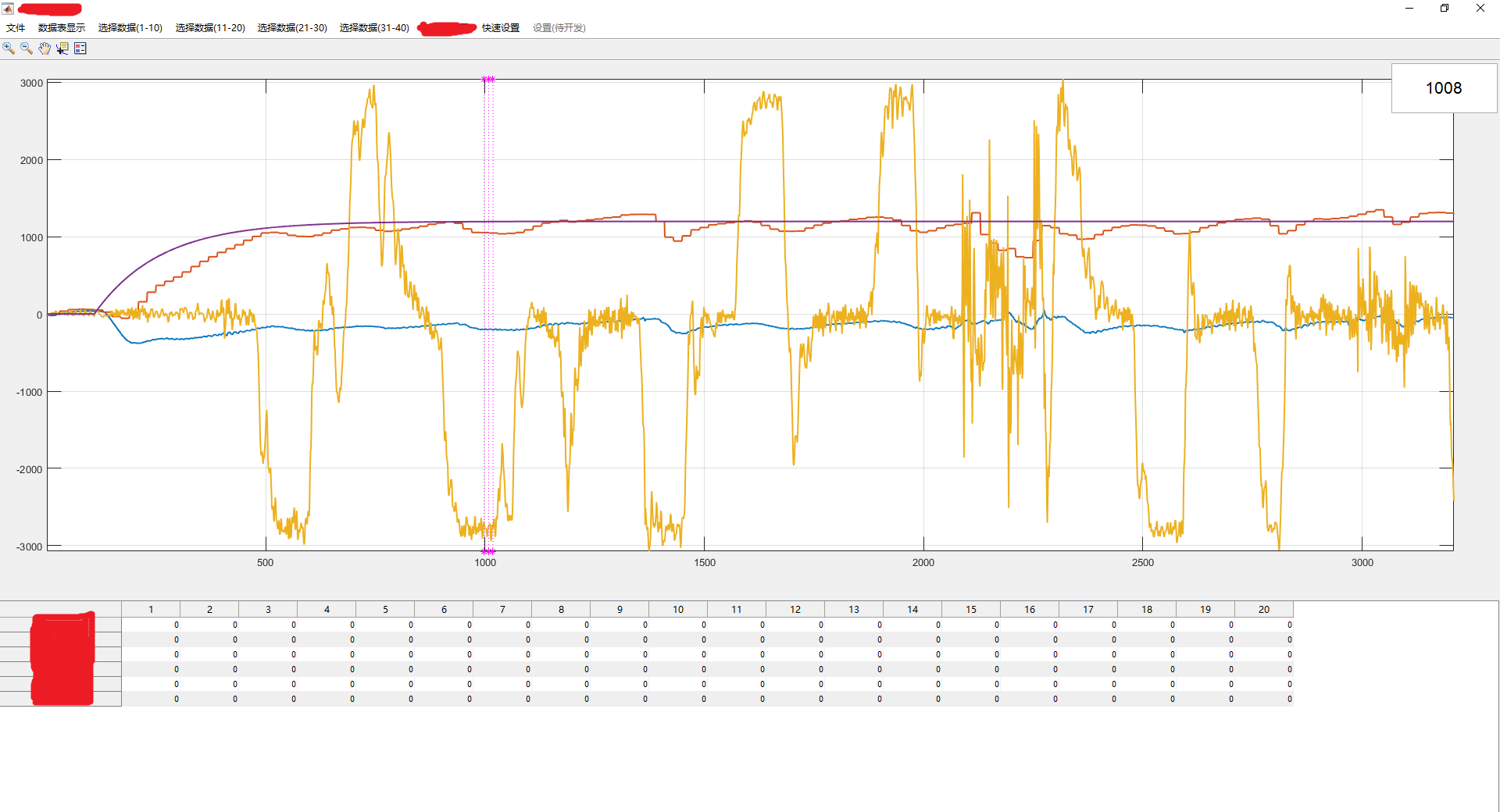
Task: Click x-axis tick label 500
Action: (266, 562)
